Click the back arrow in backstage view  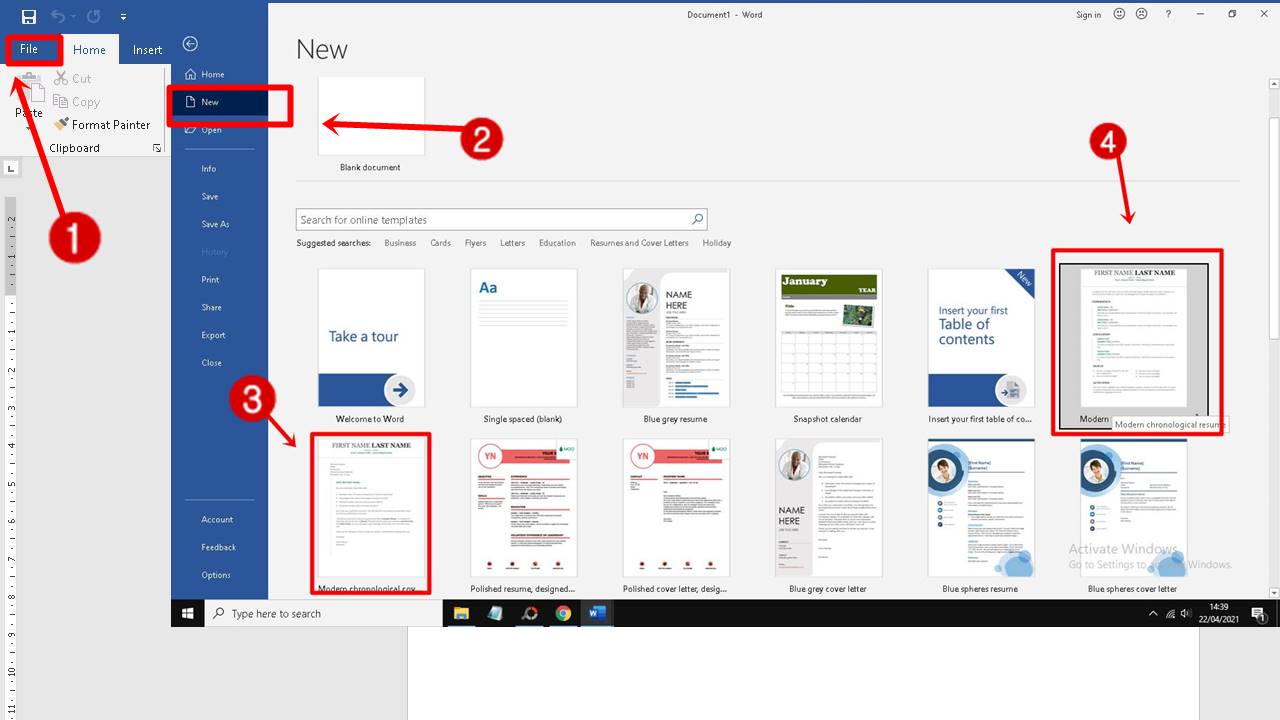(190, 44)
